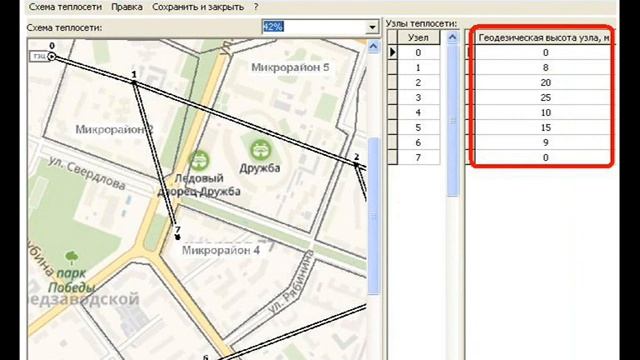
Task: Click height cell with value 10
Action: click(545, 113)
